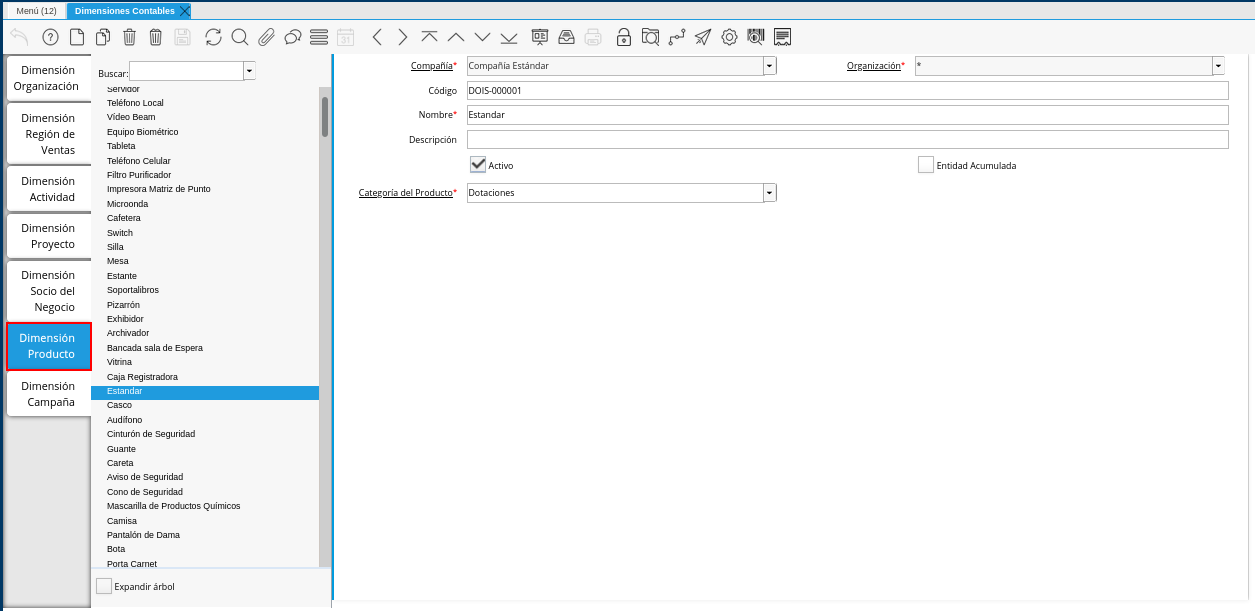The height and width of the screenshot is (611, 1255).
Task: Select Caja Registradora in the tree list
Action: 142,377
